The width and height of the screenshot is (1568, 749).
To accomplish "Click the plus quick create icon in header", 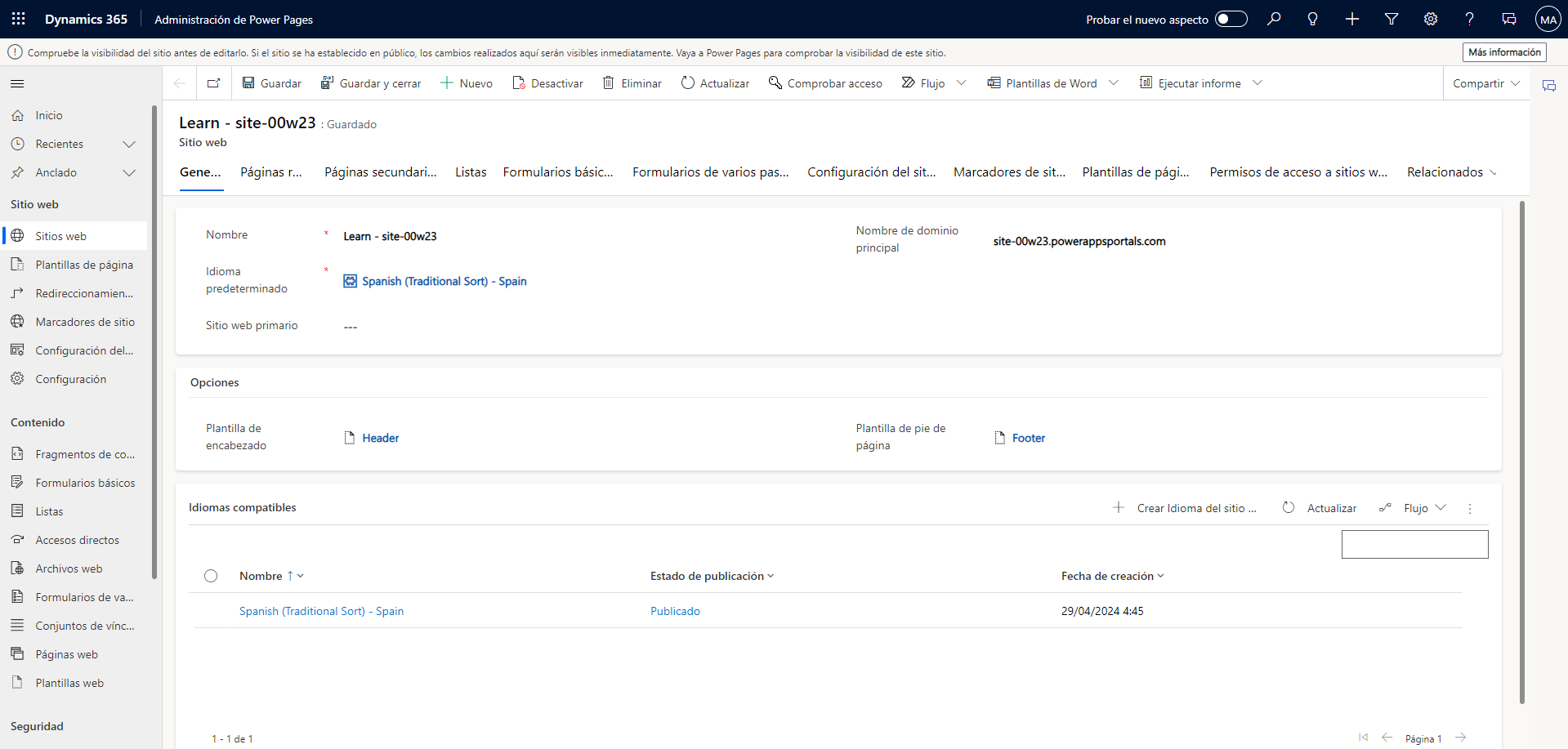I will [1352, 19].
